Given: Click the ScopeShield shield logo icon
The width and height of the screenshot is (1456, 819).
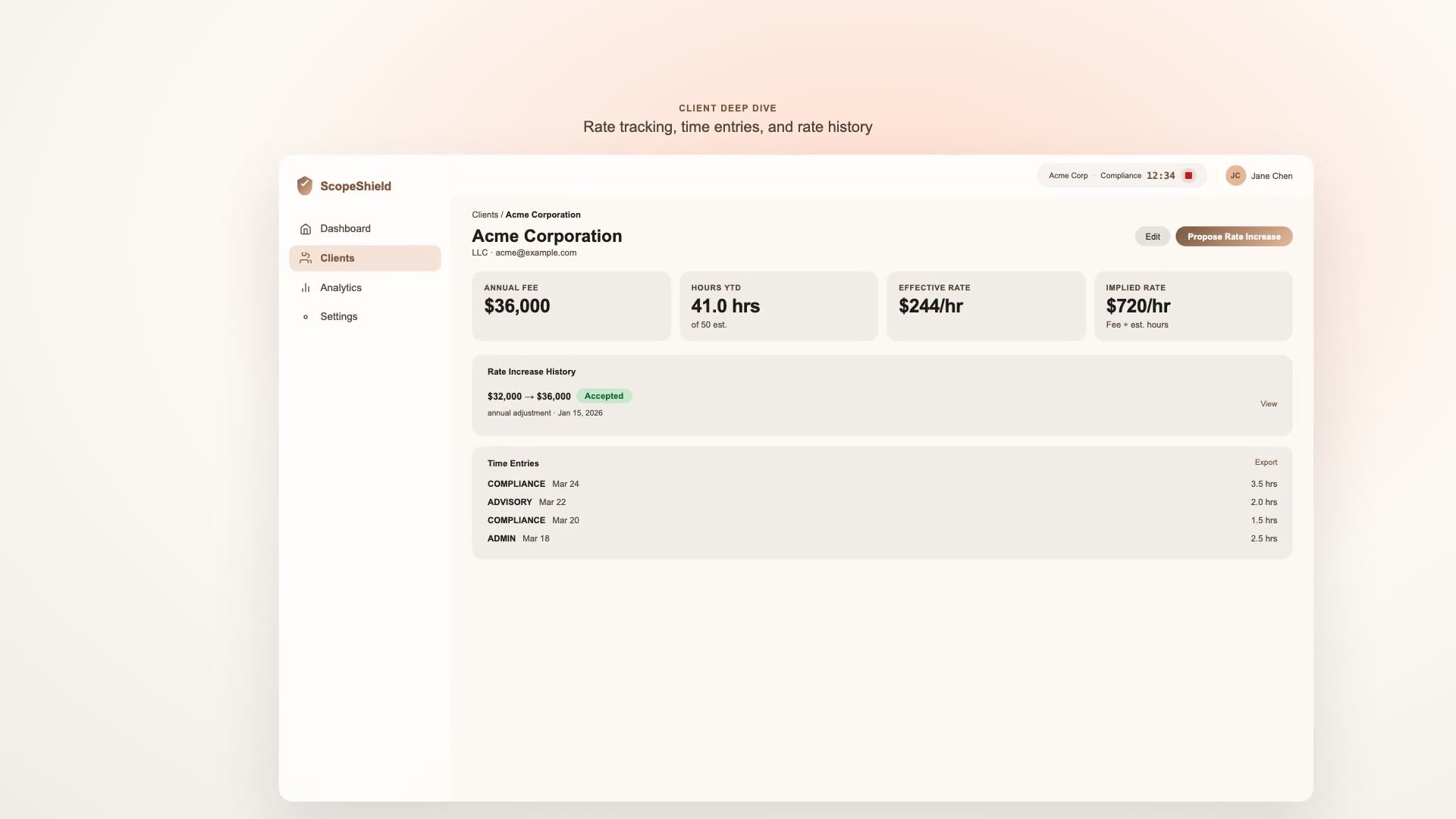Looking at the screenshot, I should pyautogui.click(x=304, y=186).
